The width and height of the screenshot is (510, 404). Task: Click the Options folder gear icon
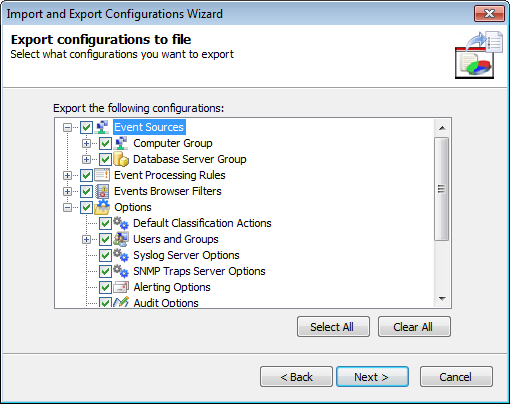(102, 207)
